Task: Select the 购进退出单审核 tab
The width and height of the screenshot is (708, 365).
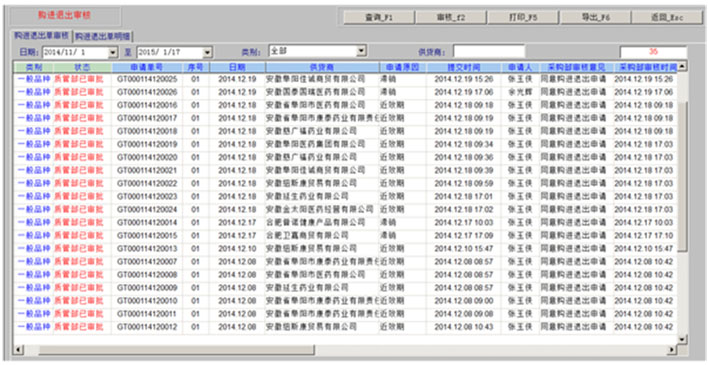Action: 41,35
